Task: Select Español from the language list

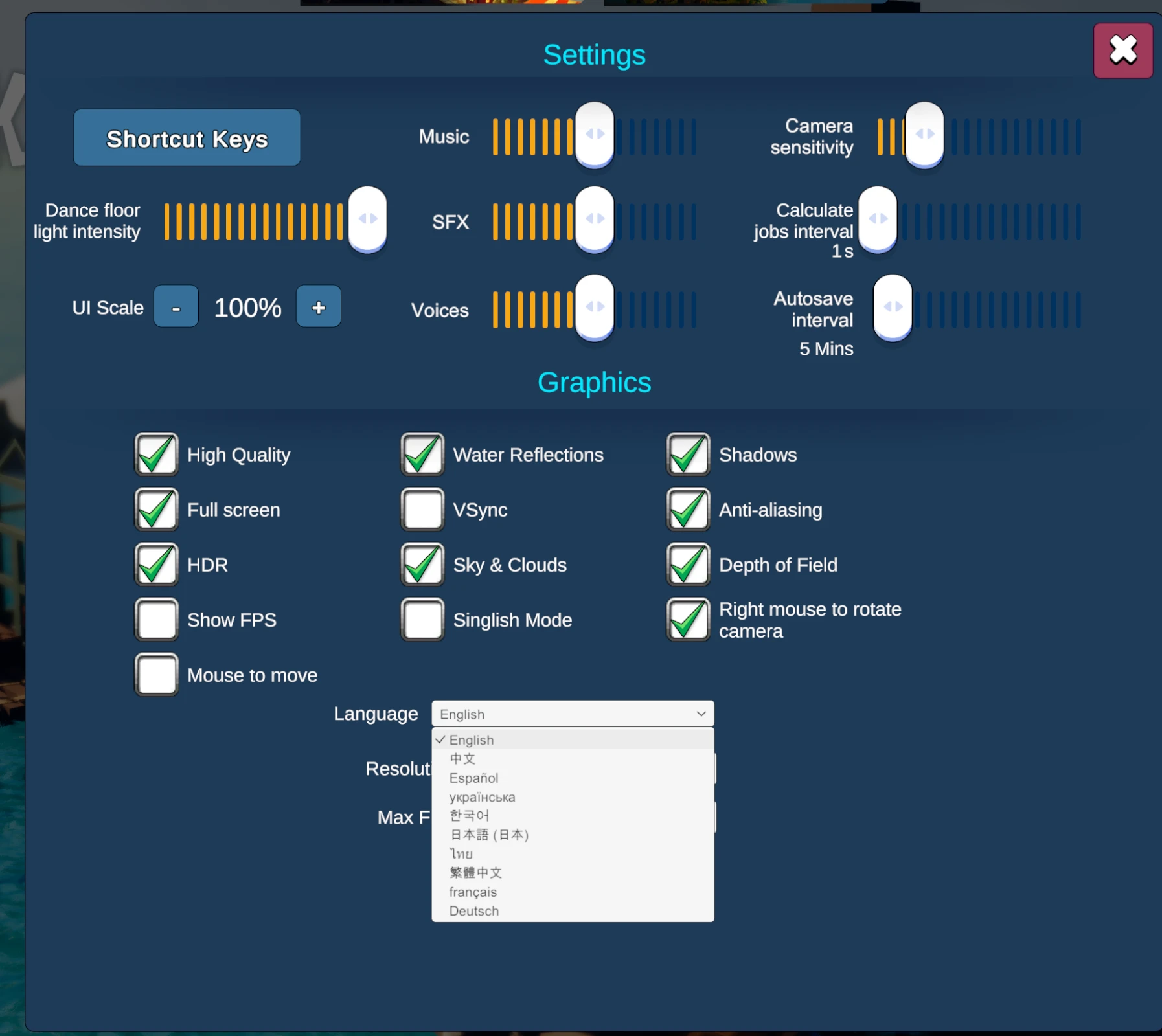Action: point(473,778)
